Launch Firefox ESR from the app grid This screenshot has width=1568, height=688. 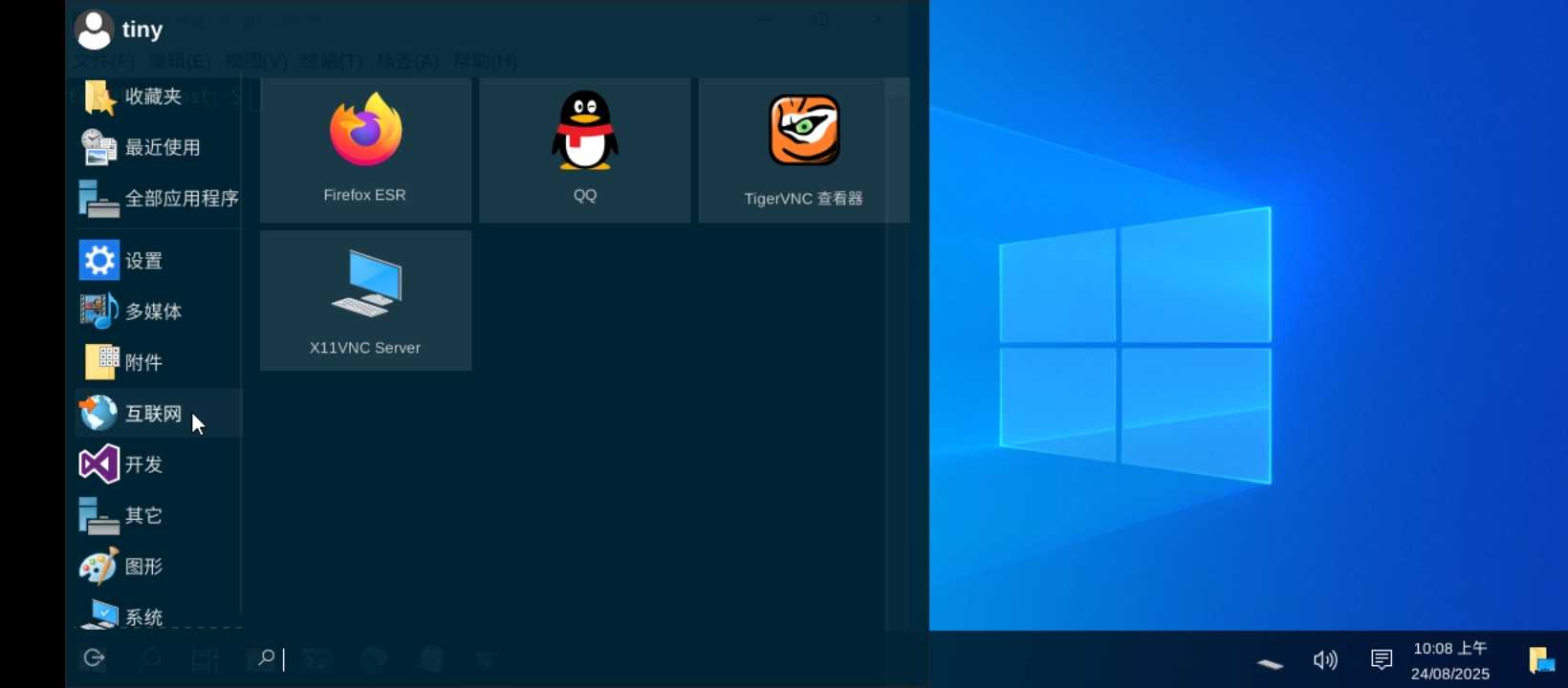click(x=365, y=150)
